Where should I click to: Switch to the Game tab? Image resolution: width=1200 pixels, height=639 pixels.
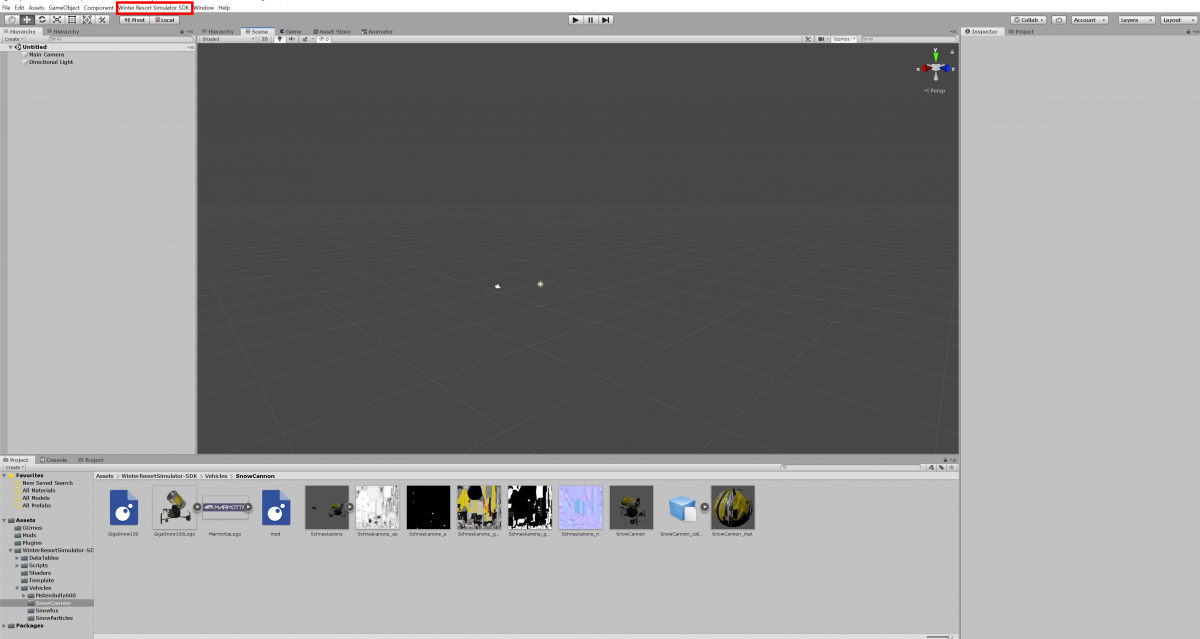(x=292, y=31)
